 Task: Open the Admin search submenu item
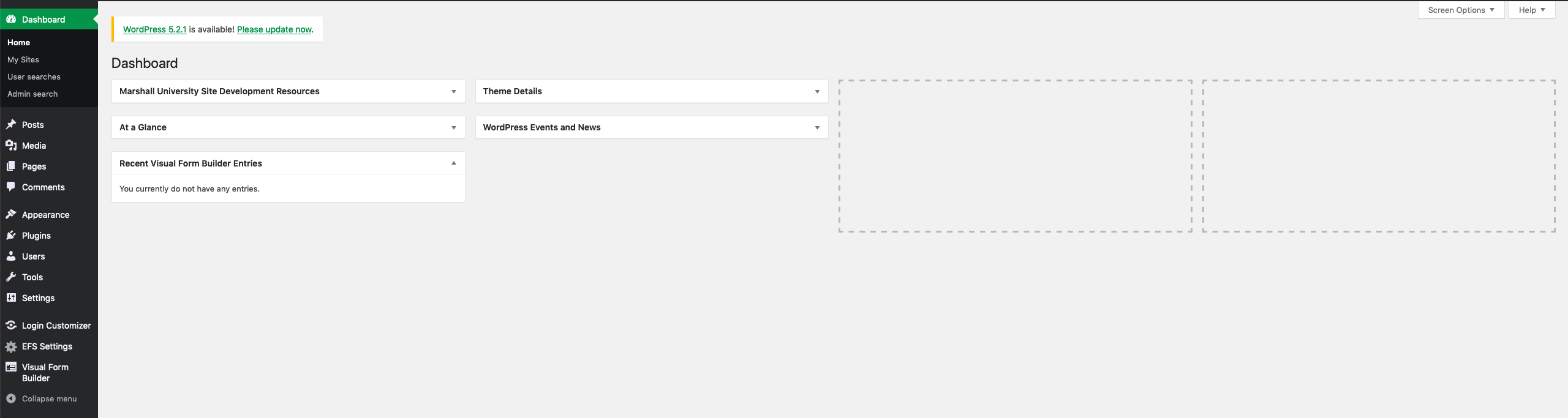(32, 94)
